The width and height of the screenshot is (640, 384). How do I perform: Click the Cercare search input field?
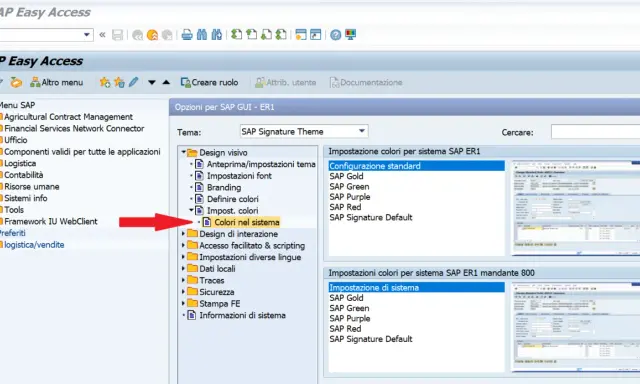tap(595, 132)
